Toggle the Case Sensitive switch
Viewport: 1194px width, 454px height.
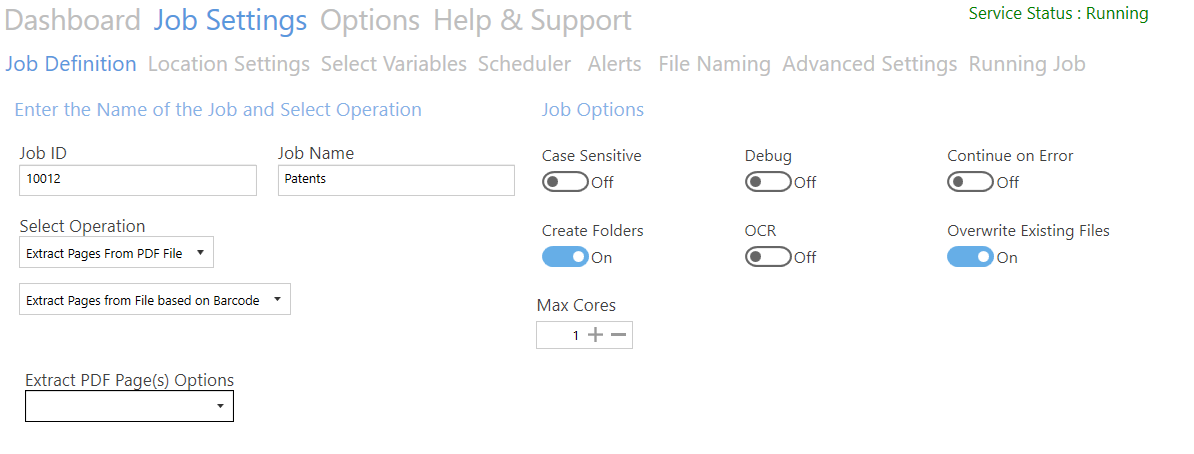pyautogui.click(x=565, y=182)
